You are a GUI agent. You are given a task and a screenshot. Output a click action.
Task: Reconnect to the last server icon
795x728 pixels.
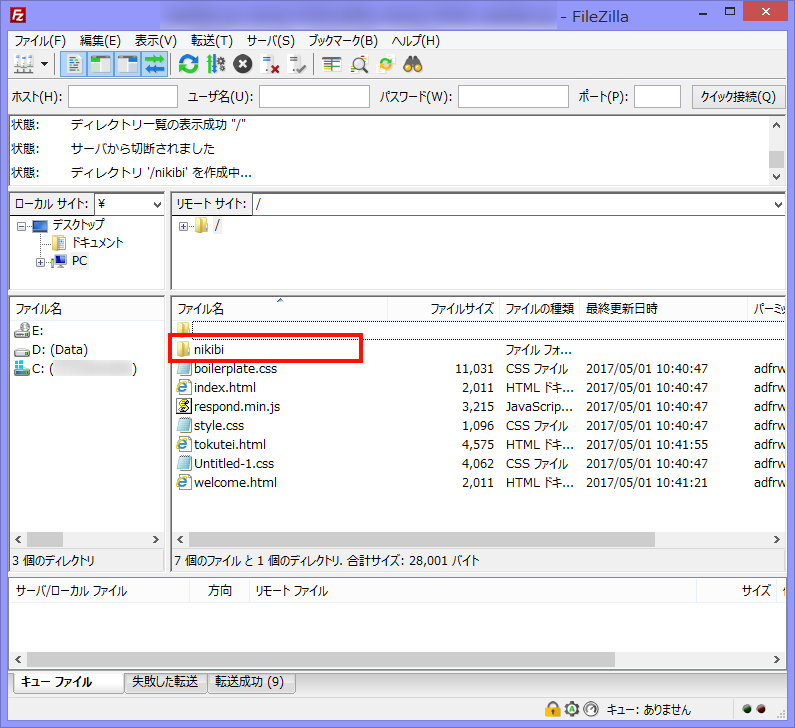tap(297, 64)
